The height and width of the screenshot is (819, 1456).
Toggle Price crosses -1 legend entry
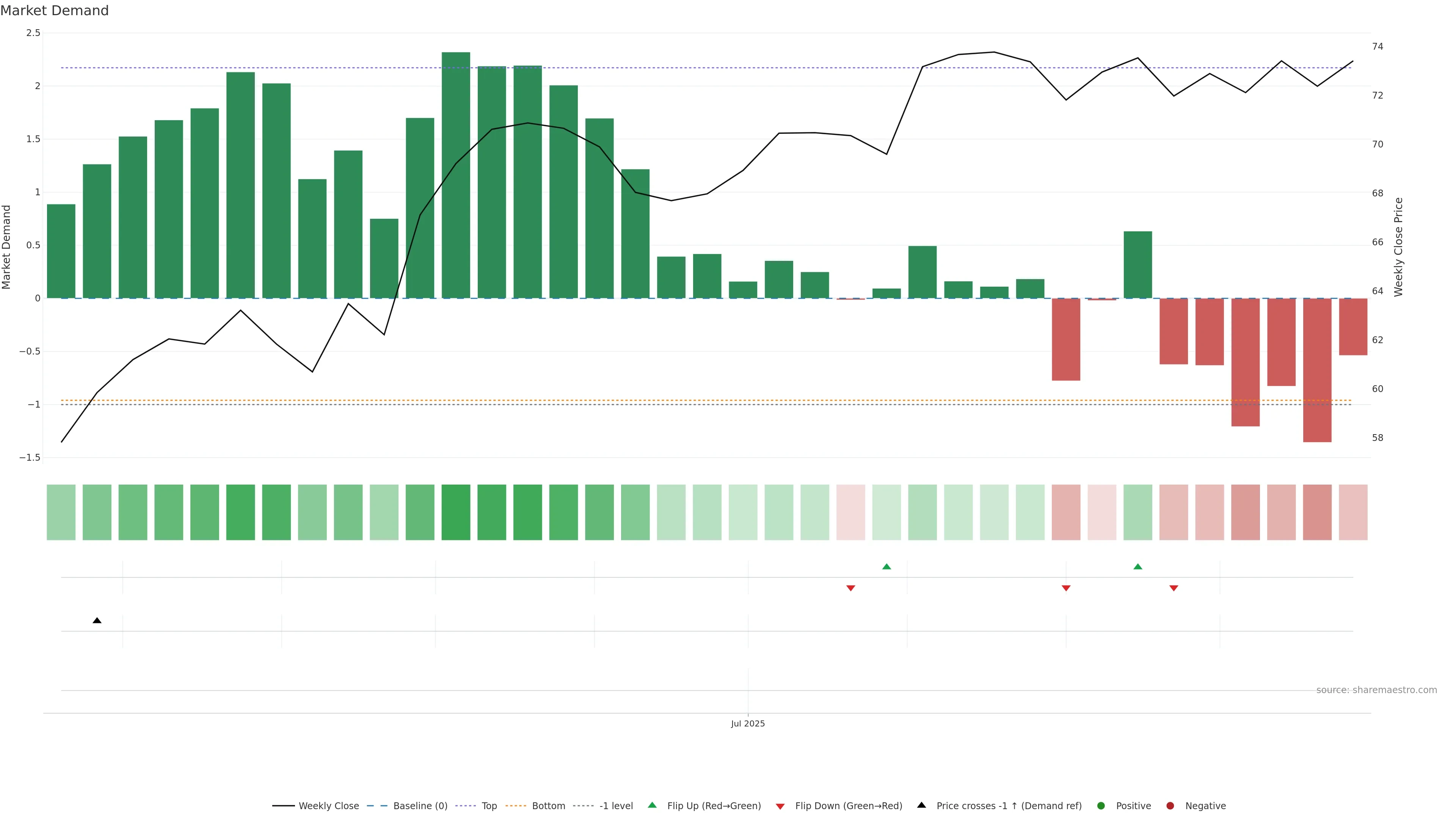click(1008, 806)
